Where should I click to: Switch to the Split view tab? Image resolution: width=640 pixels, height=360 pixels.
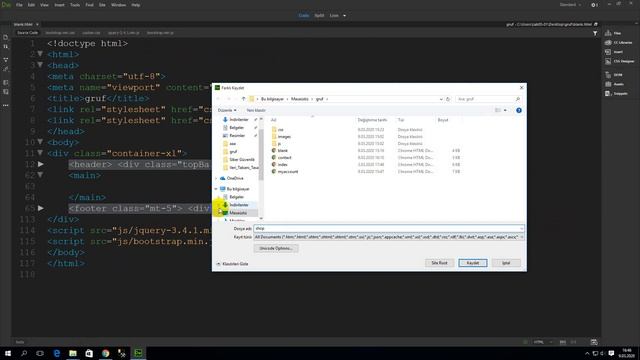[319, 16]
